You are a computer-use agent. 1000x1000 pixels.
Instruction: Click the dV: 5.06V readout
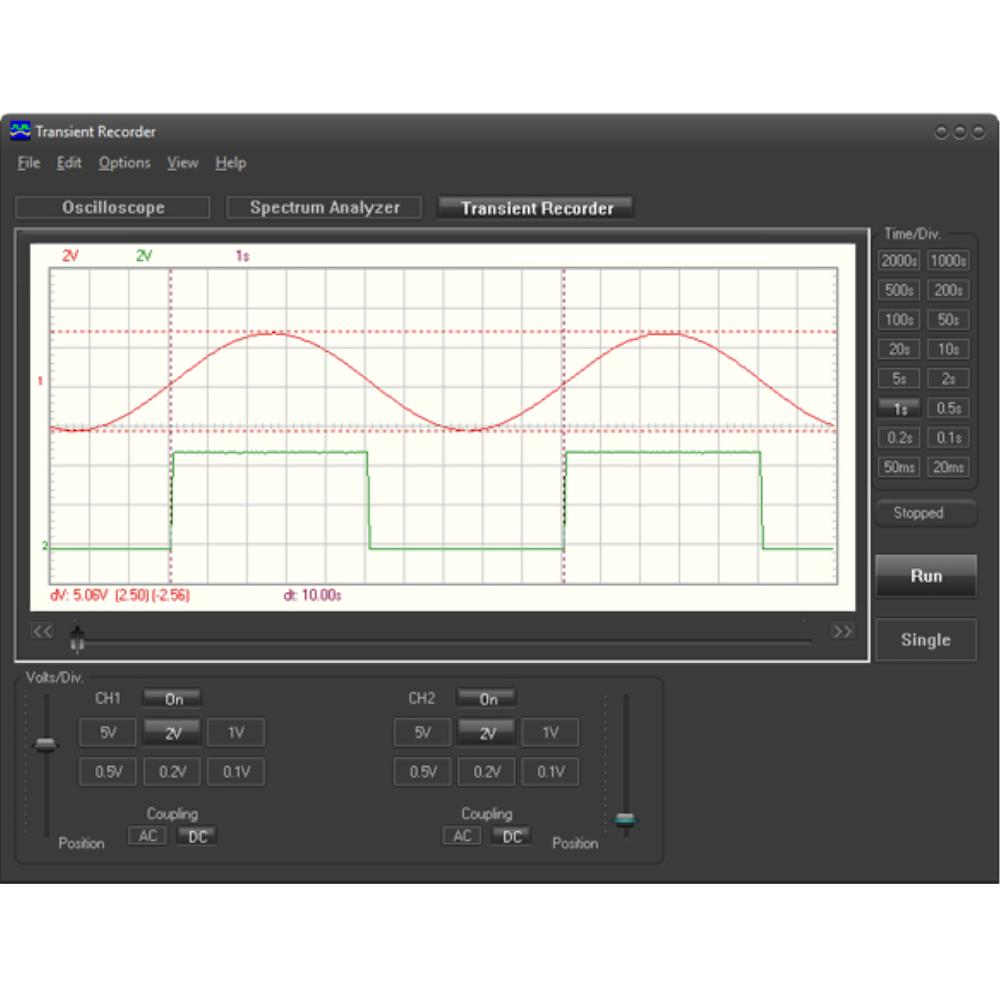point(120,595)
